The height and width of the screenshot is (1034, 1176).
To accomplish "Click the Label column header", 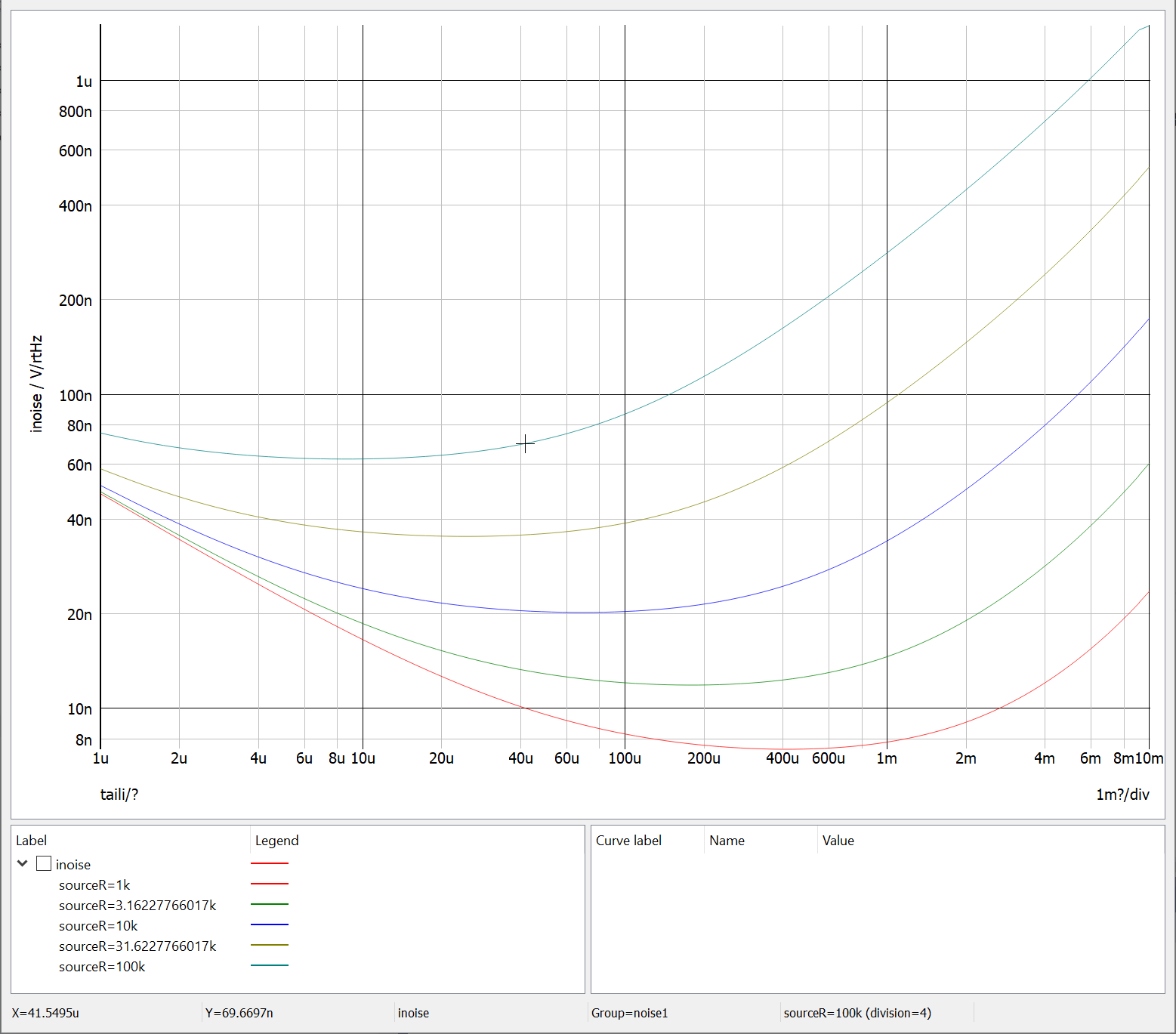I will 31,841.
